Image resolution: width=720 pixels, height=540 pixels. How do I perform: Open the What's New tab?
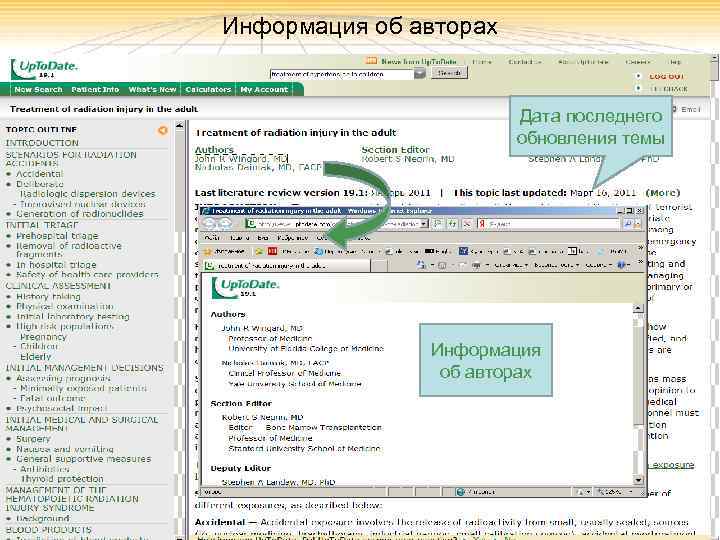point(152,90)
